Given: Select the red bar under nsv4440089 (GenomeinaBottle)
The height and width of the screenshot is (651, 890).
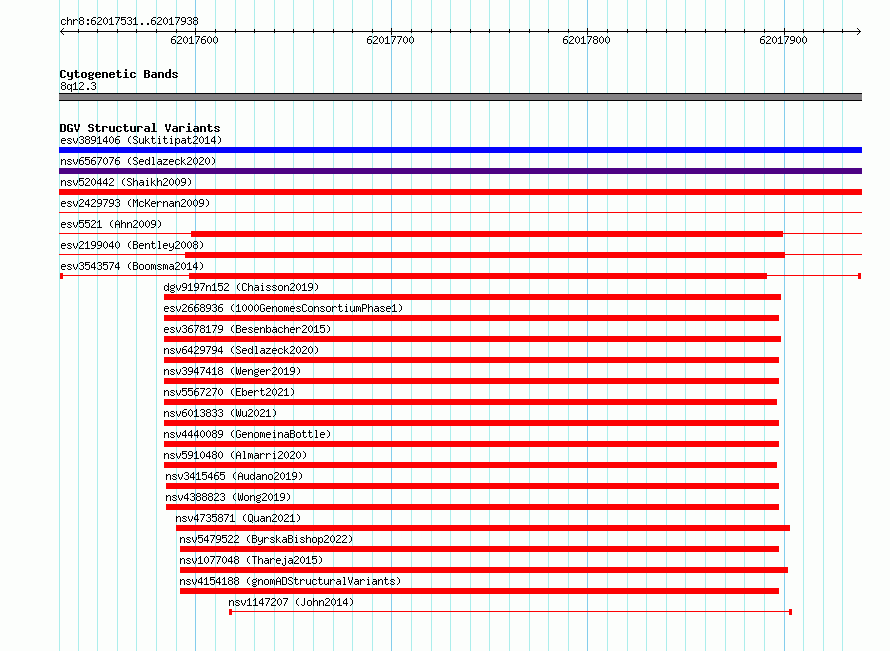Looking at the screenshot, I should click(x=471, y=444).
